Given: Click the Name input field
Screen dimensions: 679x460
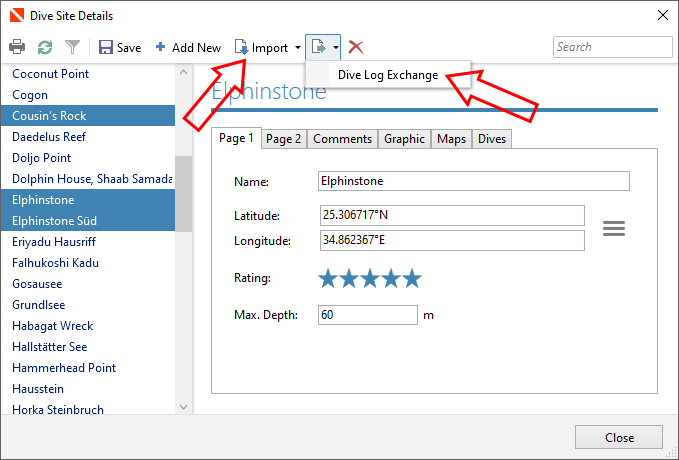Looking at the screenshot, I should pyautogui.click(x=474, y=181).
